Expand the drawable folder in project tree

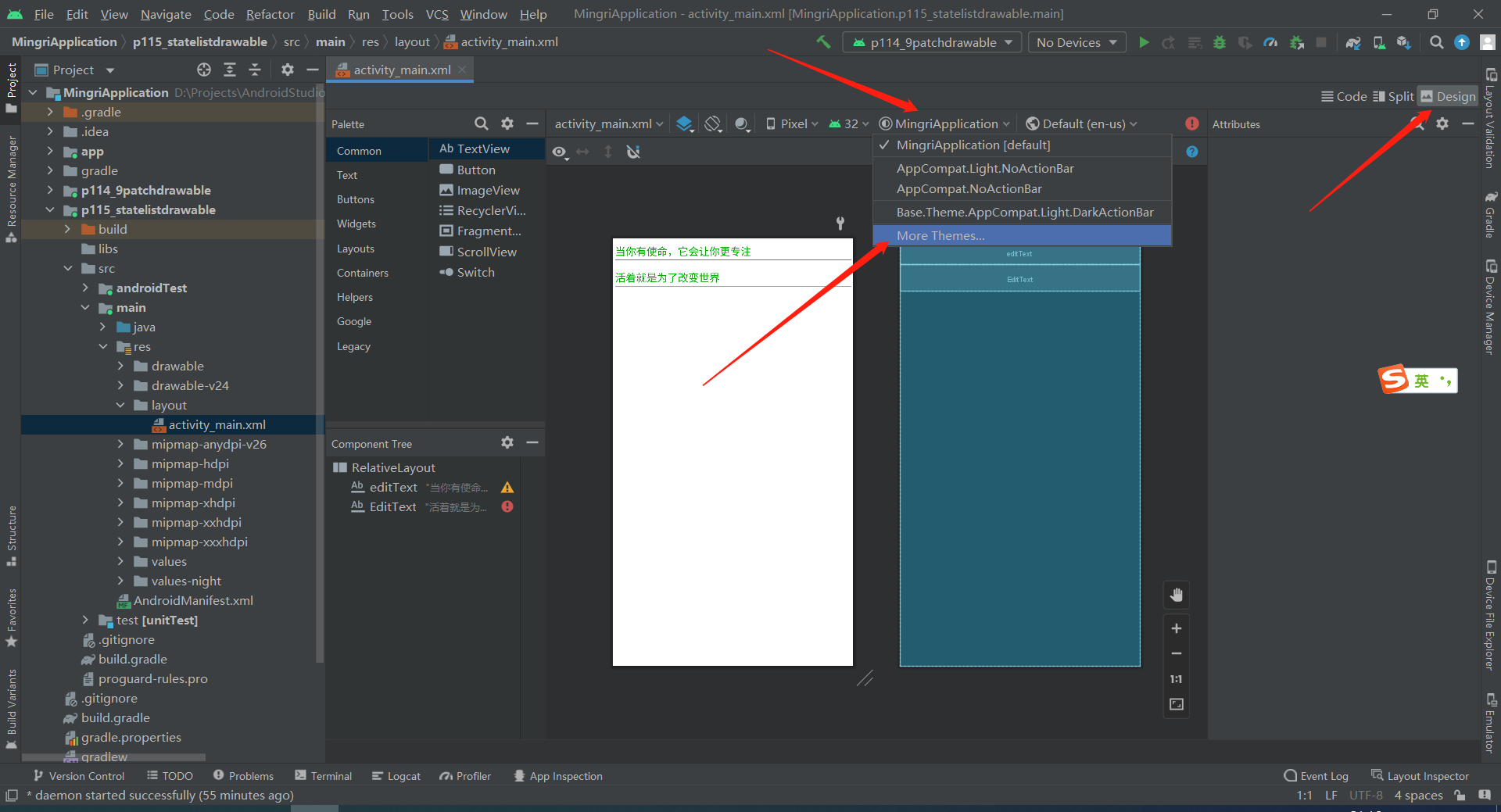(120, 366)
